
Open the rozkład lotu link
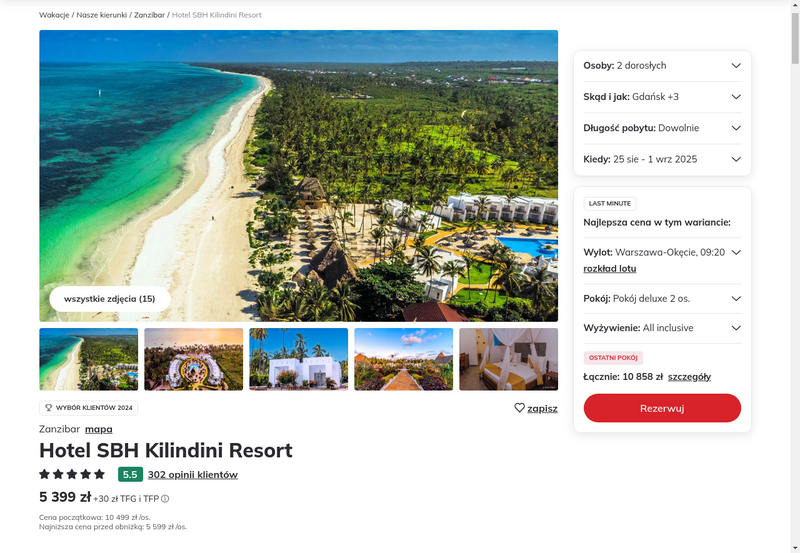coord(610,268)
